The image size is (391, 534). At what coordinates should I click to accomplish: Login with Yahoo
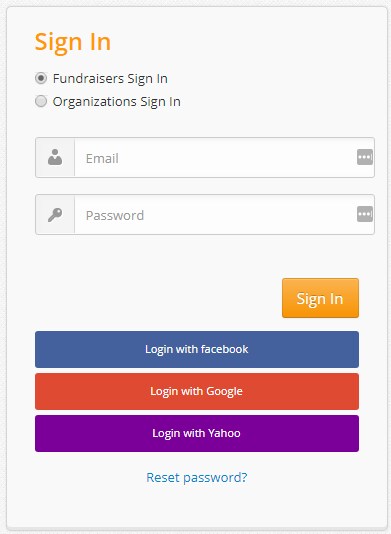coord(197,434)
